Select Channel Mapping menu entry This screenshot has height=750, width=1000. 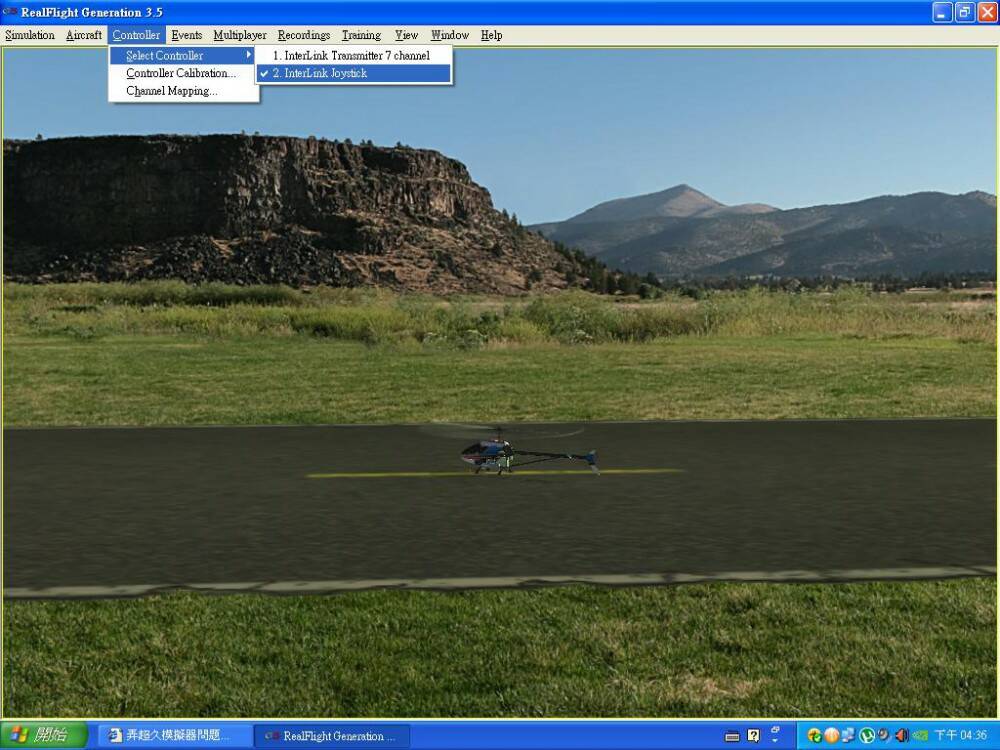(171, 91)
